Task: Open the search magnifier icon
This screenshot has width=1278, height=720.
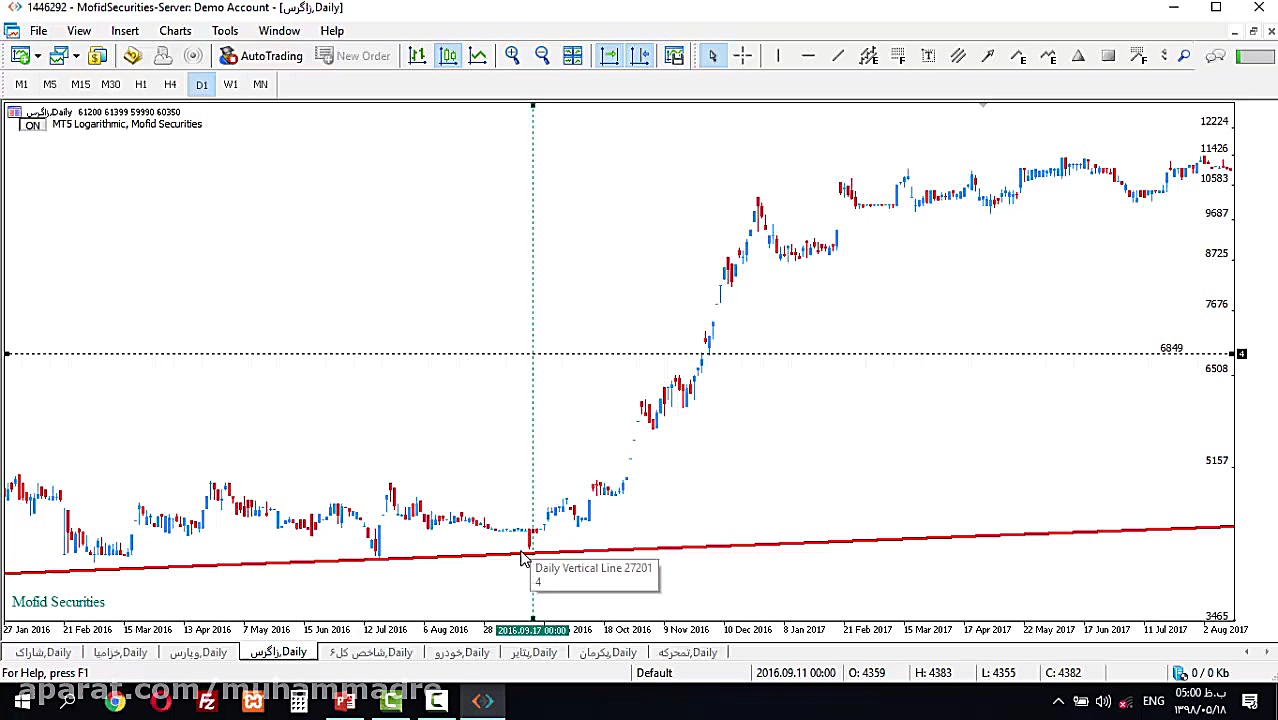Action: coord(1184,56)
